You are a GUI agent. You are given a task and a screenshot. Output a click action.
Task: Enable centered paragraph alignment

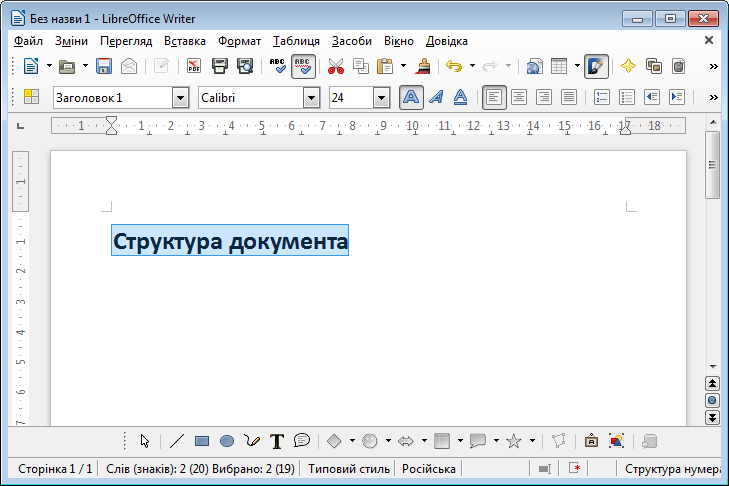pos(518,97)
